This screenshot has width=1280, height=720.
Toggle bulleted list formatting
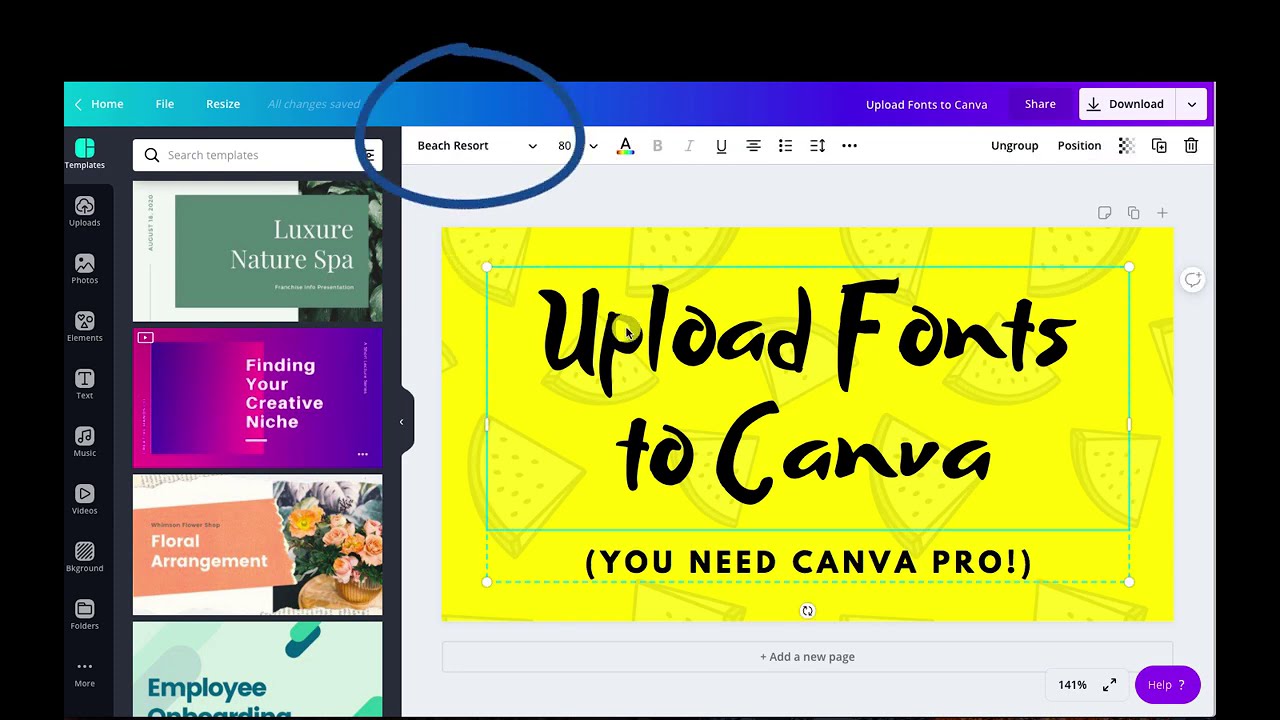pyautogui.click(x=785, y=146)
